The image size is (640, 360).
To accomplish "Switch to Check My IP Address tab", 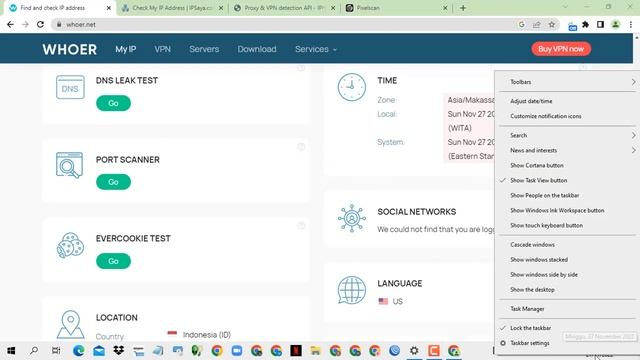I will point(171,8).
